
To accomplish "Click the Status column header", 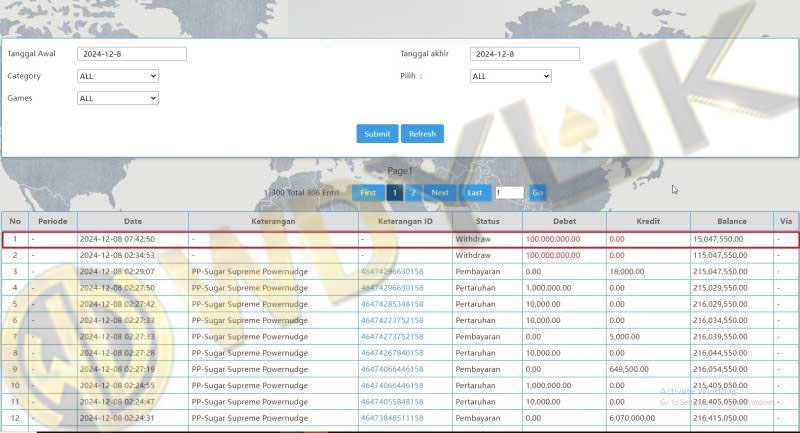I will tap(487, 221).
